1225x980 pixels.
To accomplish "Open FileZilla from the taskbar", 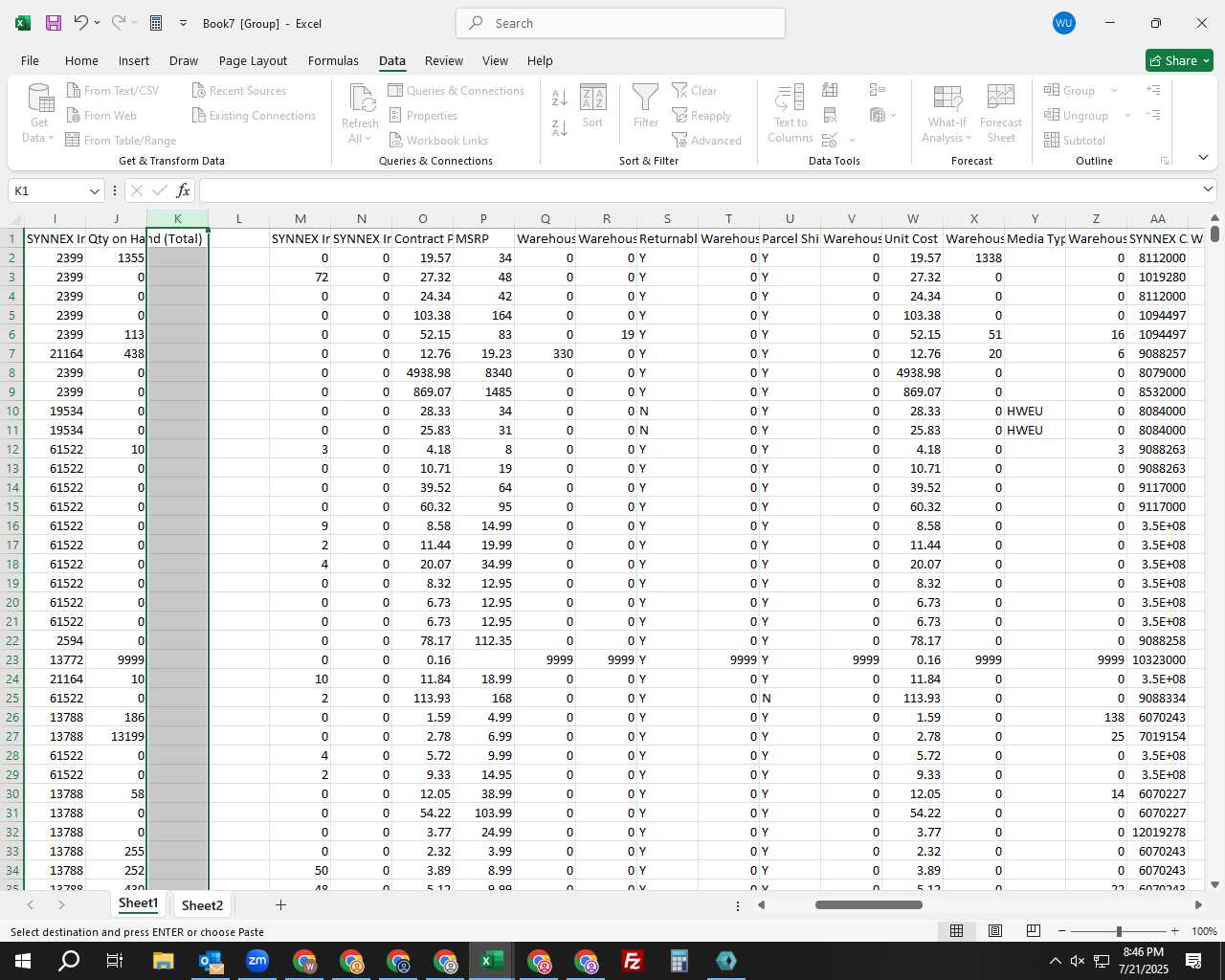I will pyautogui.click(x=632, y=961).
